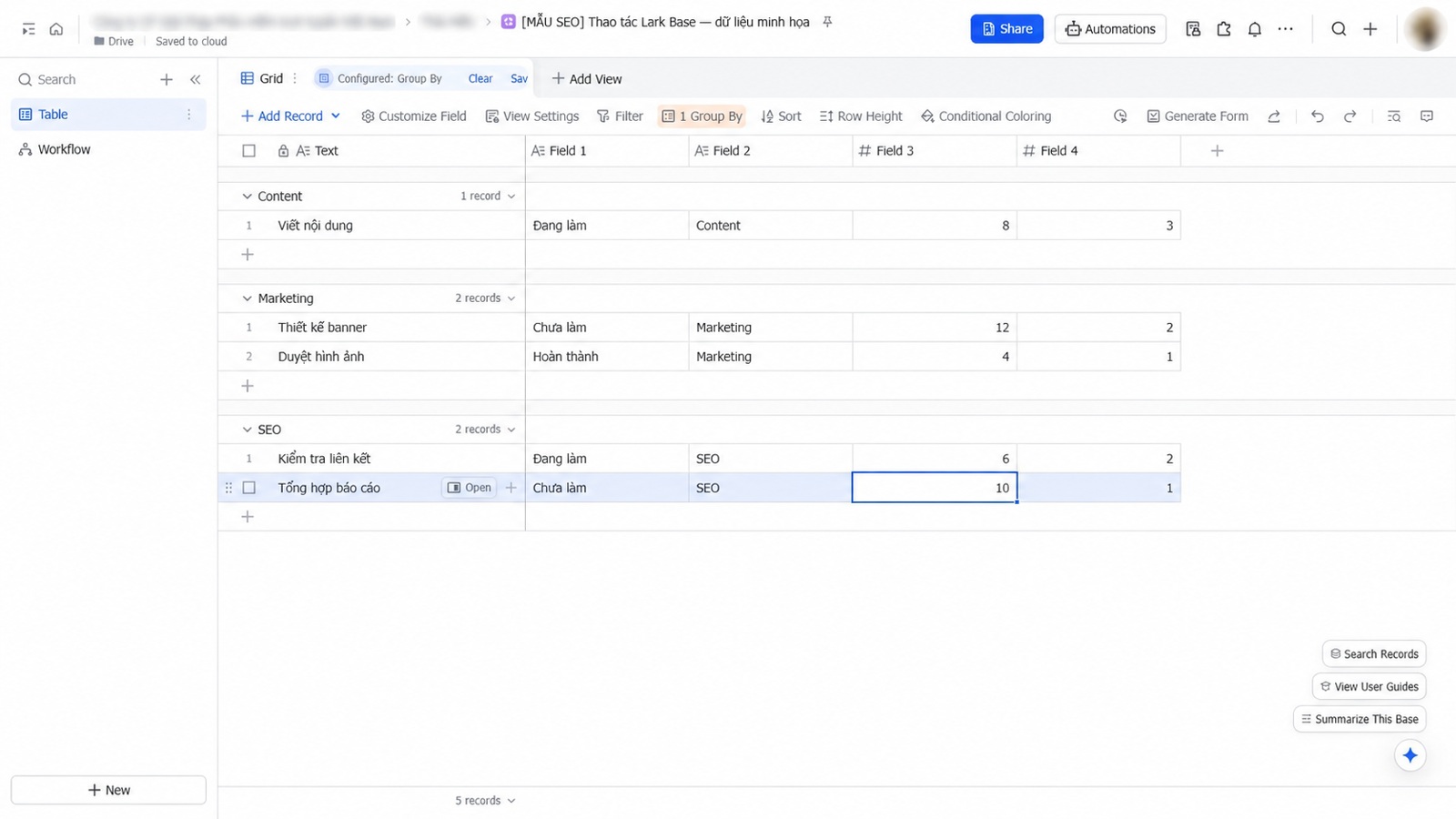
Task: Click the undo arrow in toolbar
Action: [1317, 116]
